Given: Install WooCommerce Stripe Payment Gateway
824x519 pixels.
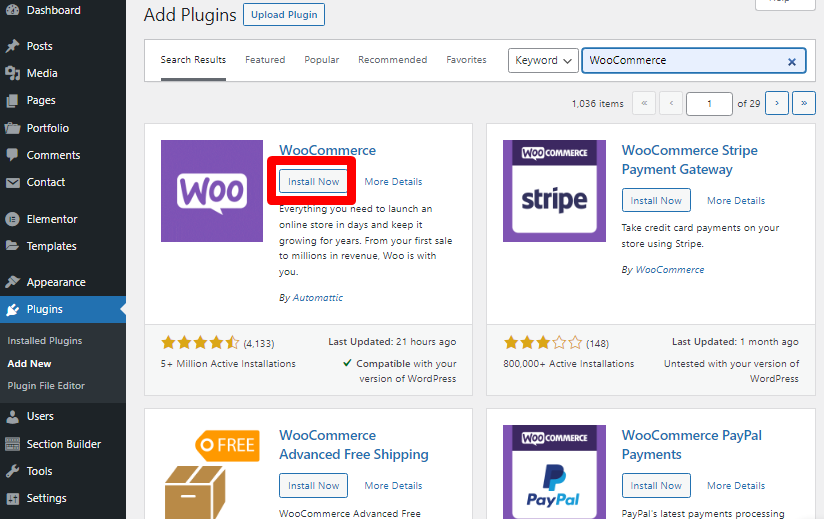Looking at the screenshot, I should 656,200.
